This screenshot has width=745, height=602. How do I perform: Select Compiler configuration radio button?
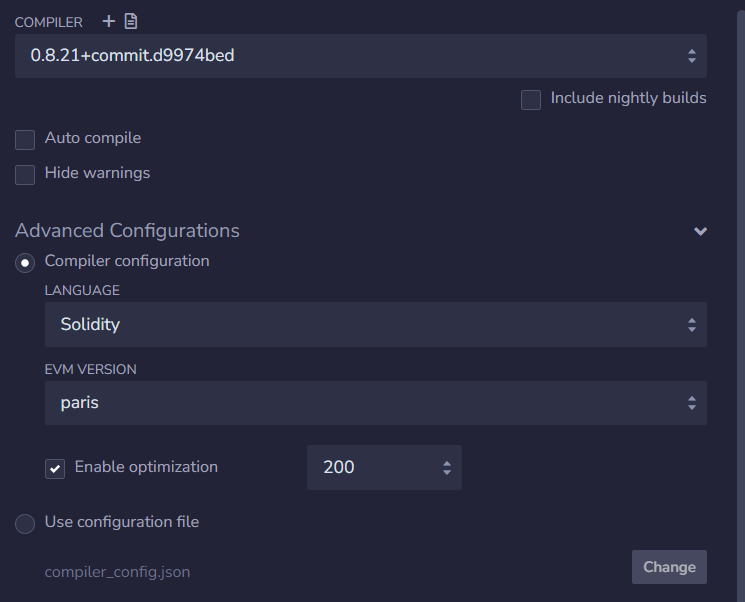point(25,263)
